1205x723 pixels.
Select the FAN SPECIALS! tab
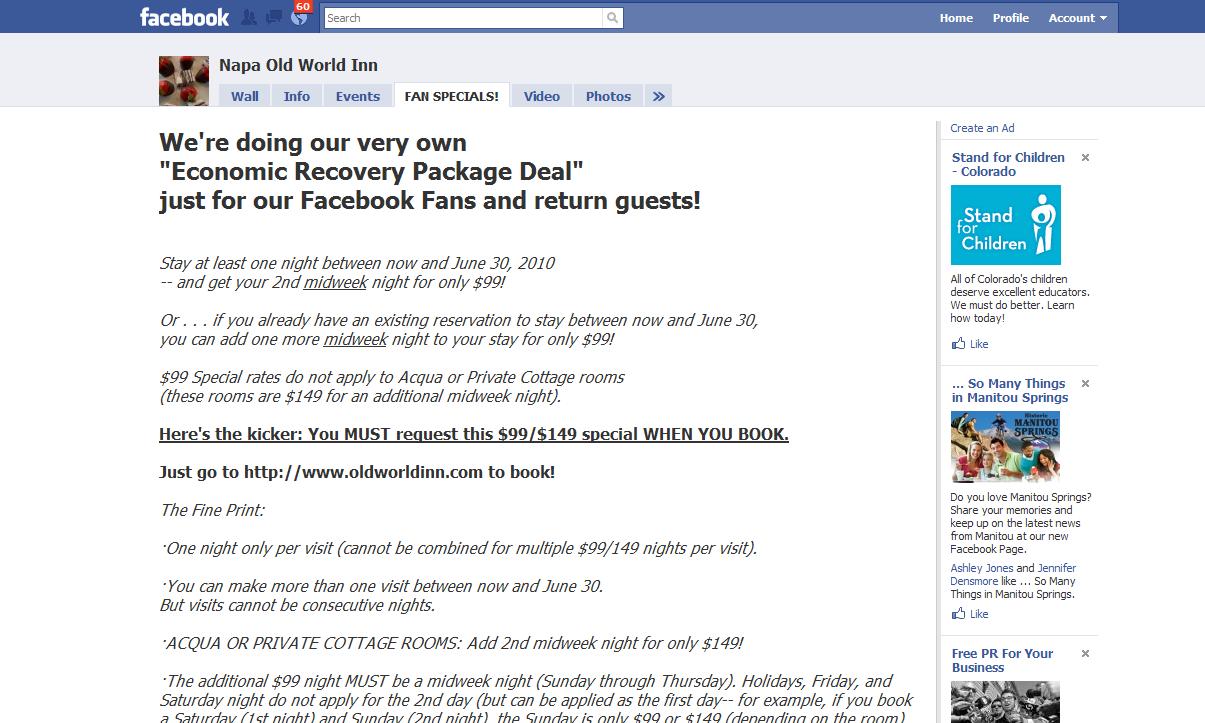pos(452,96)
